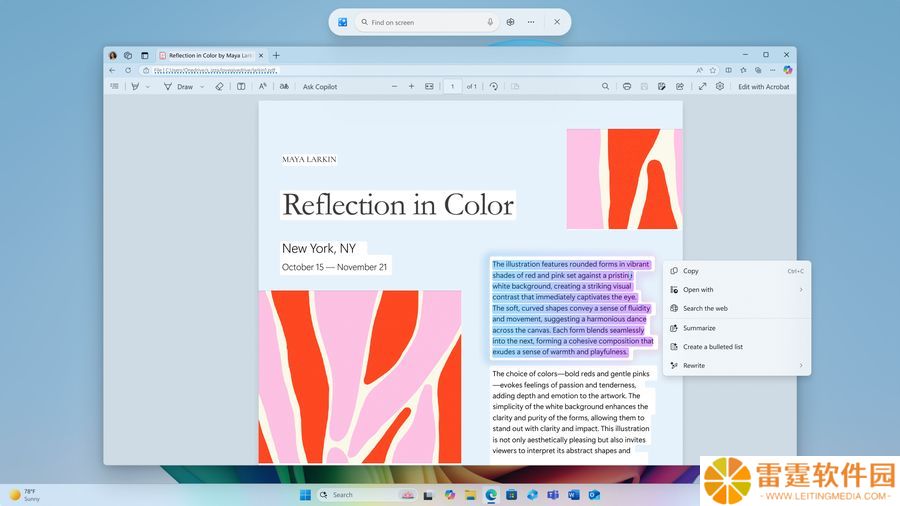Viewport: 900px width, 506px height.
Task: Click Edit with Acrobat
Action: click(763, 87)
